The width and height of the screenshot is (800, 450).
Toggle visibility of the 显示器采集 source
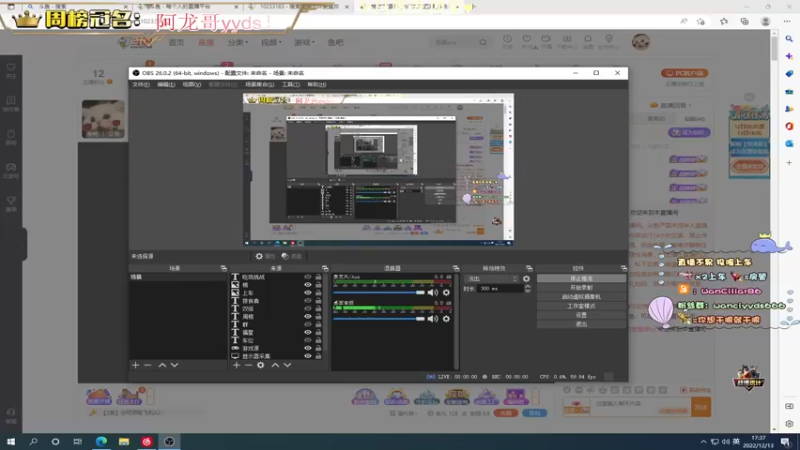[308, 356]
